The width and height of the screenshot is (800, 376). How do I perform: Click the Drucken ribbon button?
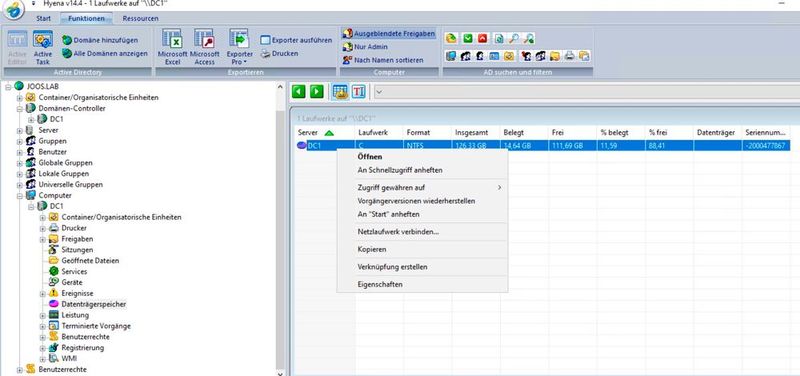point(279,53)
